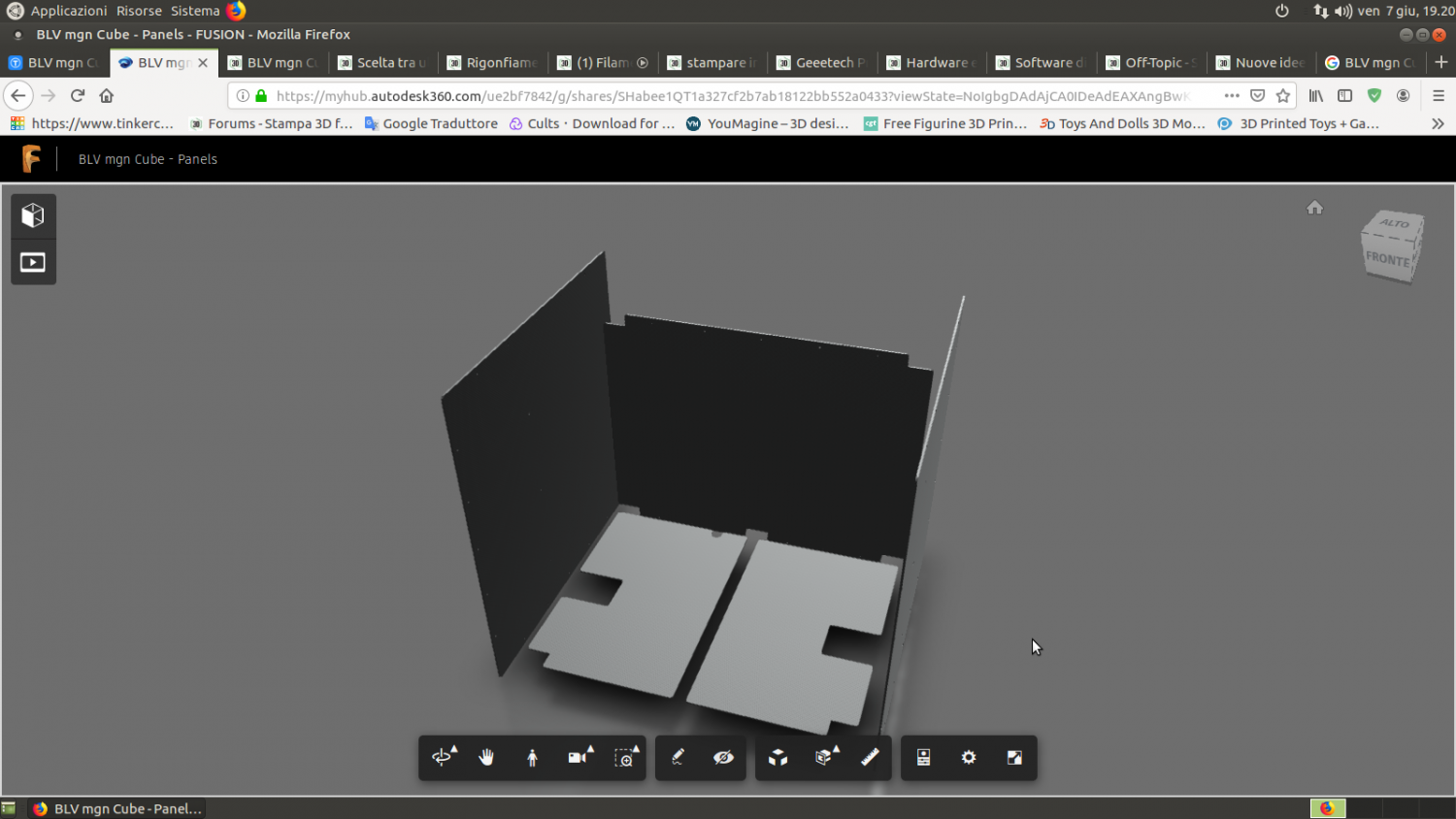Switch to the Geeetech browser tab
Screen dimensions: 1456x819
[822, 63]
